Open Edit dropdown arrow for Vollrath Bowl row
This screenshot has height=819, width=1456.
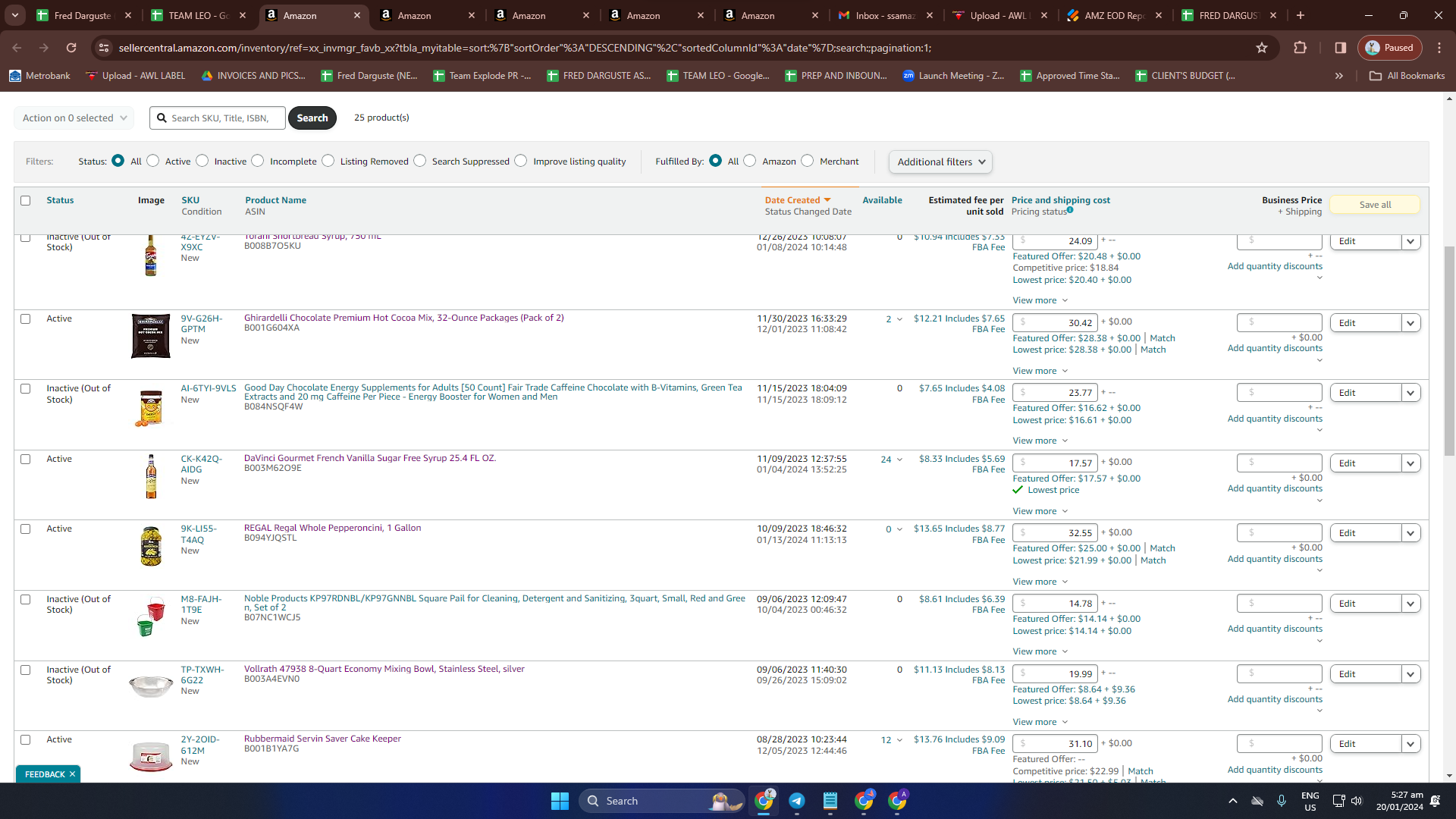point(1410,674)
